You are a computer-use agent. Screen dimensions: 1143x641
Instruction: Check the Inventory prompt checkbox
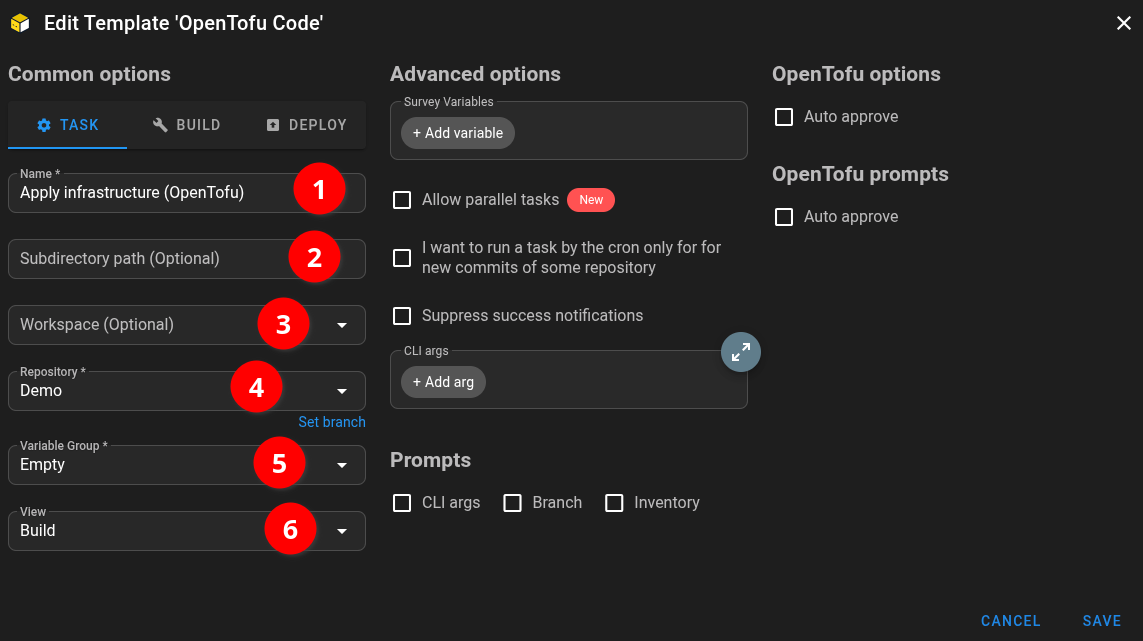(615, 503)
